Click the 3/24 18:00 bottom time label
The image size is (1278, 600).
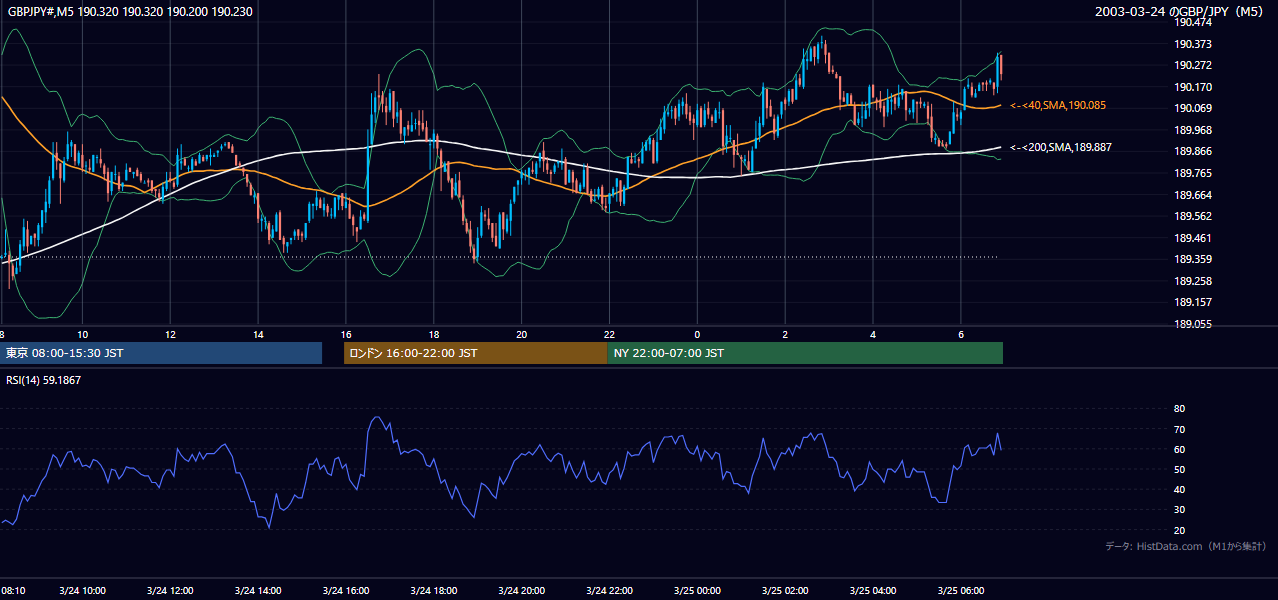[x=433, y=590]
